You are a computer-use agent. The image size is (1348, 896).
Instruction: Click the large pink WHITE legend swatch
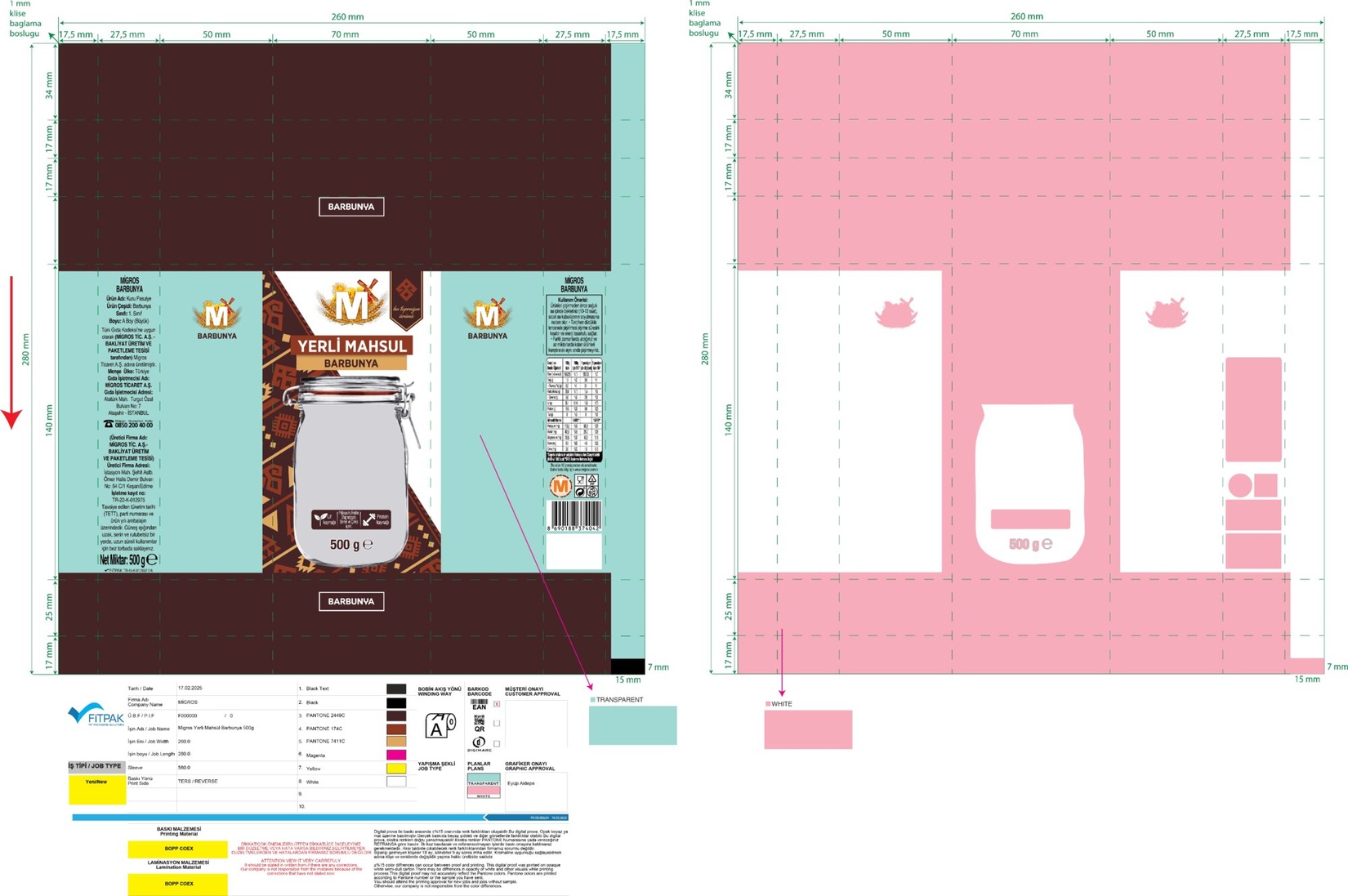click(x=808, y=729)
